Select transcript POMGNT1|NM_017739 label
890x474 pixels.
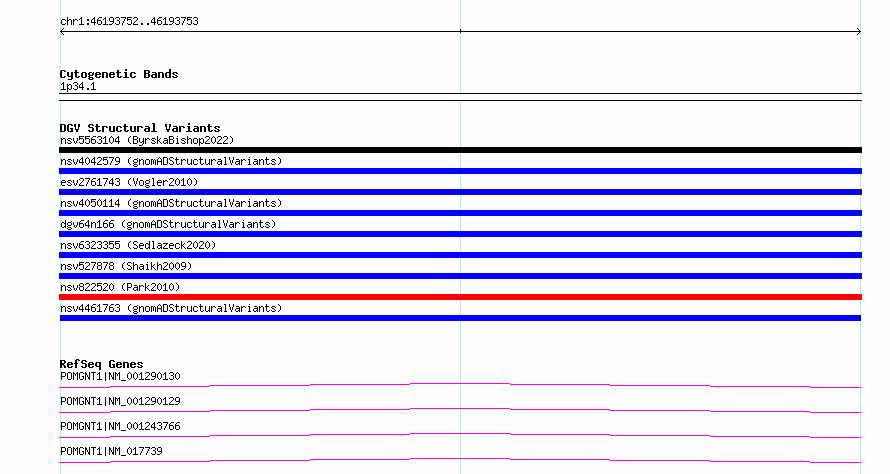tap(111, 451)
